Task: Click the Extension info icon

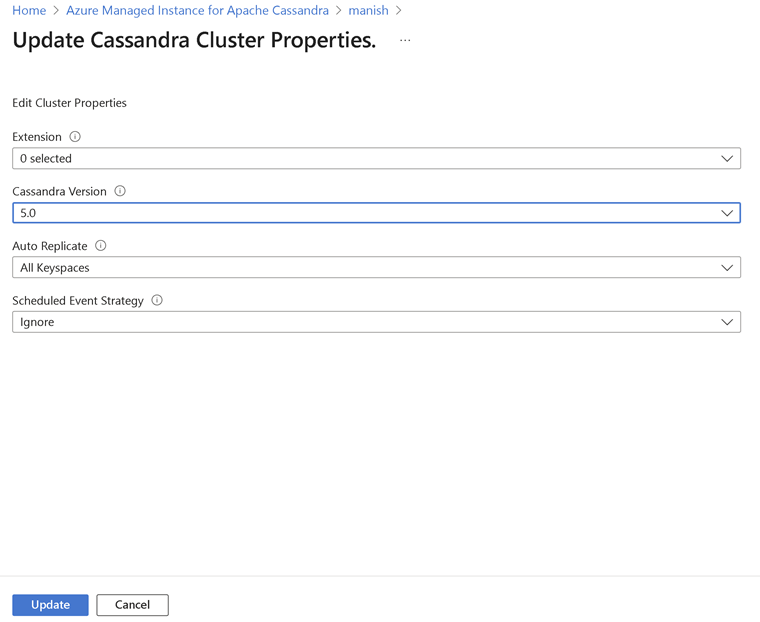Action: tap(75, 137)
